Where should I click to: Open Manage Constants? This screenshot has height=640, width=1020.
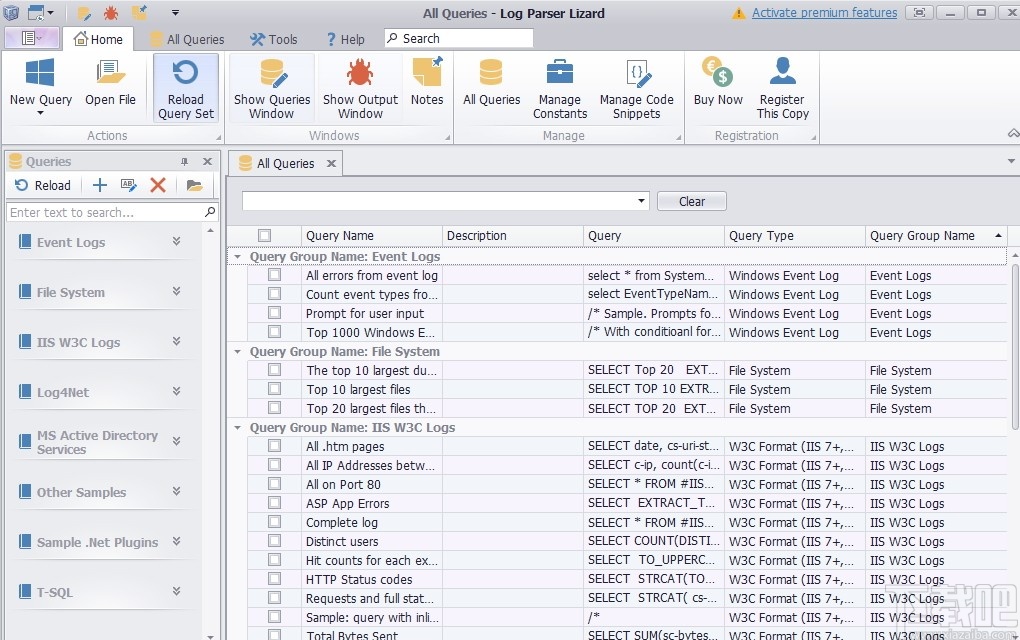point(560,88)
